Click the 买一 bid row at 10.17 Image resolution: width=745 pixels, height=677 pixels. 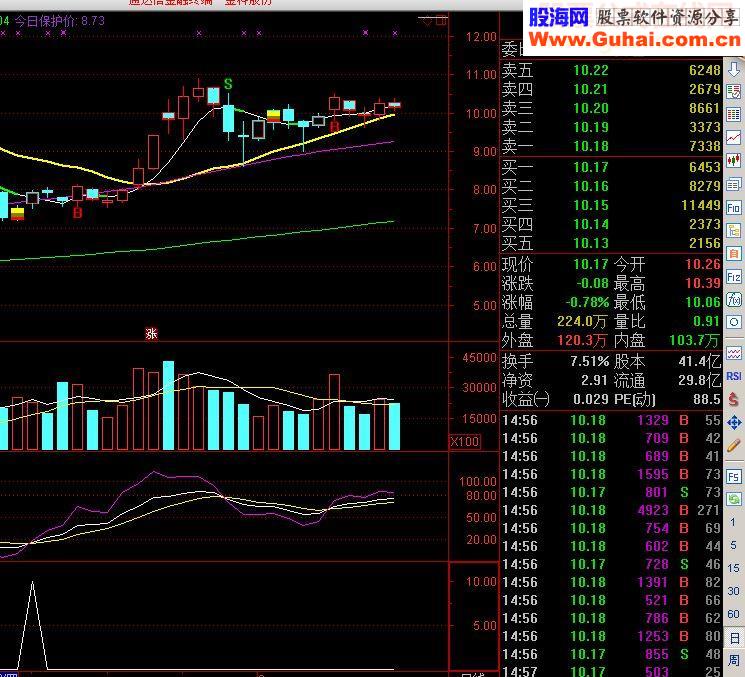point(611,167)
